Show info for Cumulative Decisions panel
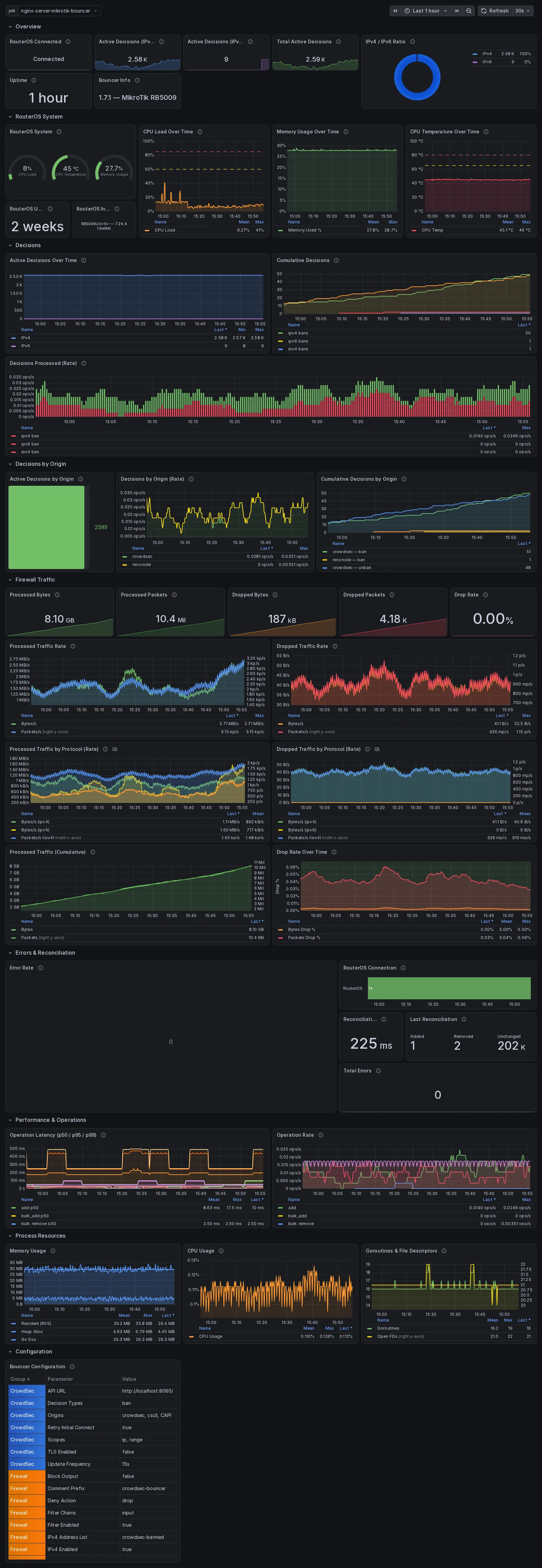 point(336,261)
